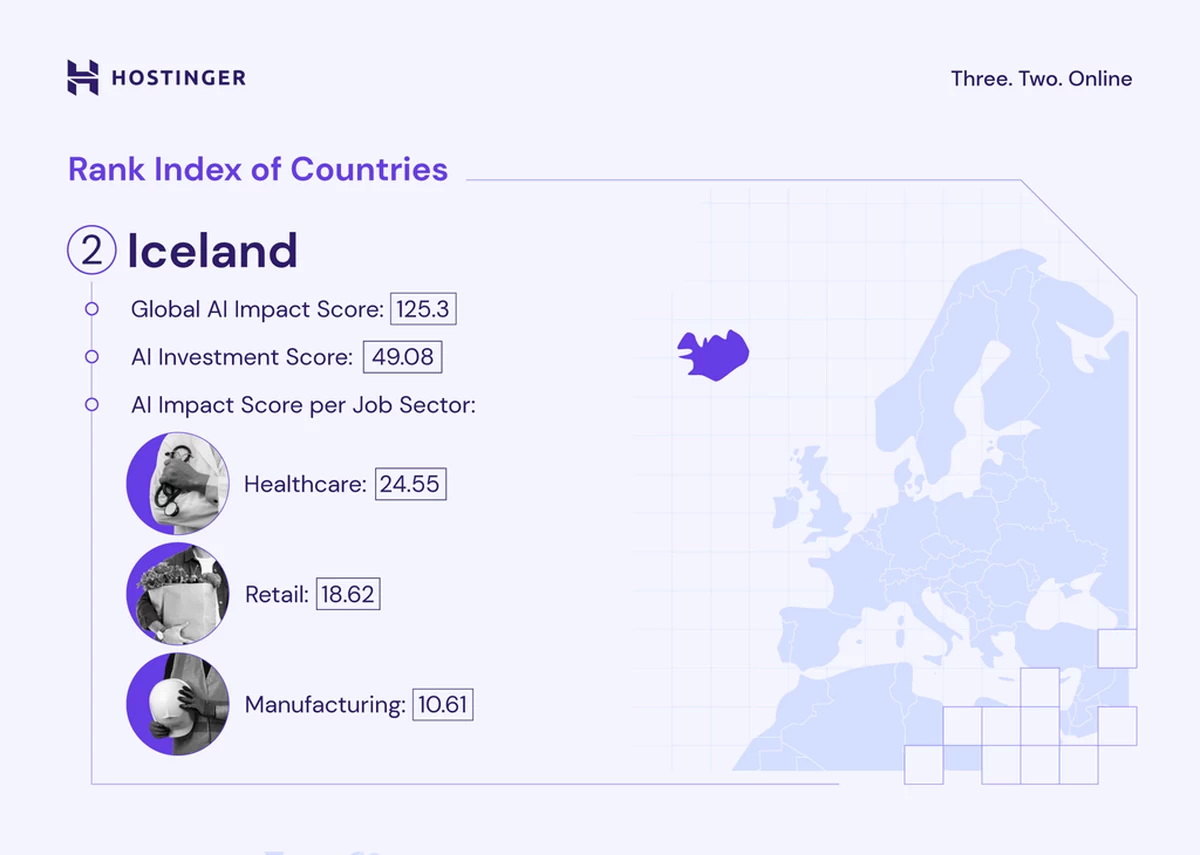Click the HOSTINGER brand name text
The image size is (1200, 855).
[x=178, y=78]
